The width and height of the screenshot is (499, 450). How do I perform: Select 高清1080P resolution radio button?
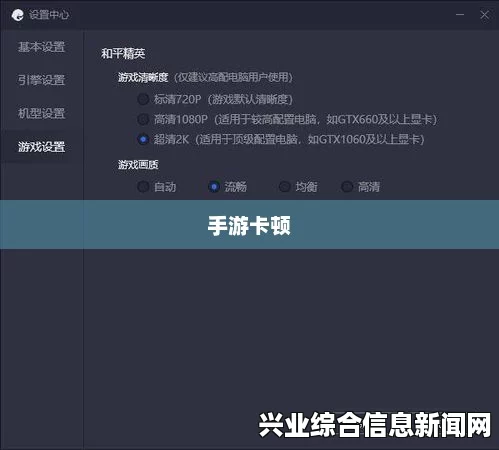click(143, 119)
